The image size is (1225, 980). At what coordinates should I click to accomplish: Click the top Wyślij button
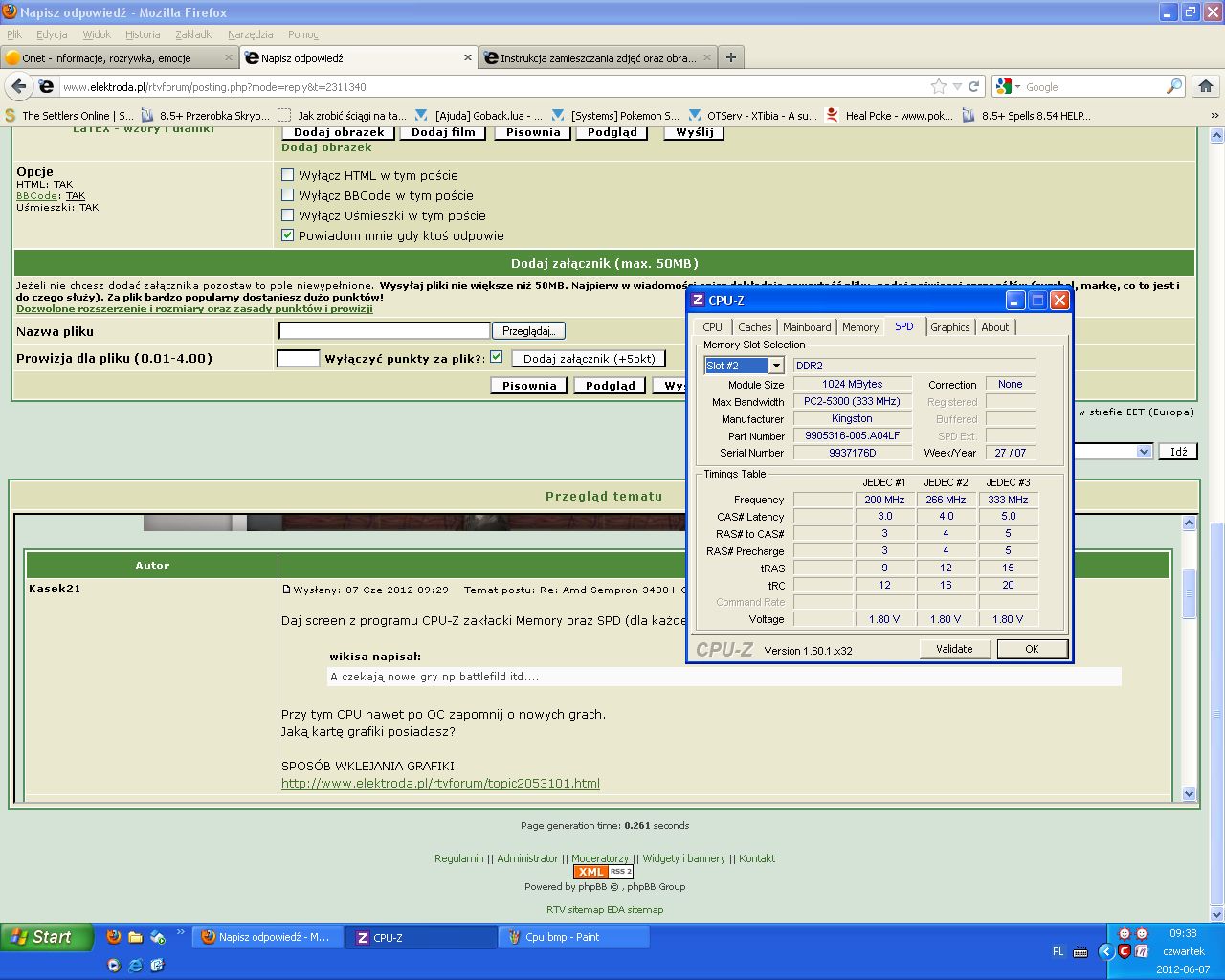pos(694,132)
